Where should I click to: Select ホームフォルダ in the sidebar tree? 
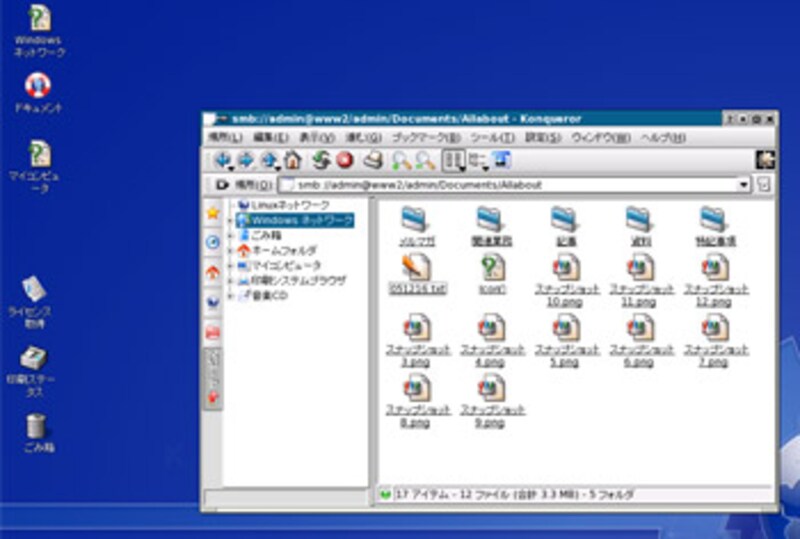(x=277, y=251)
